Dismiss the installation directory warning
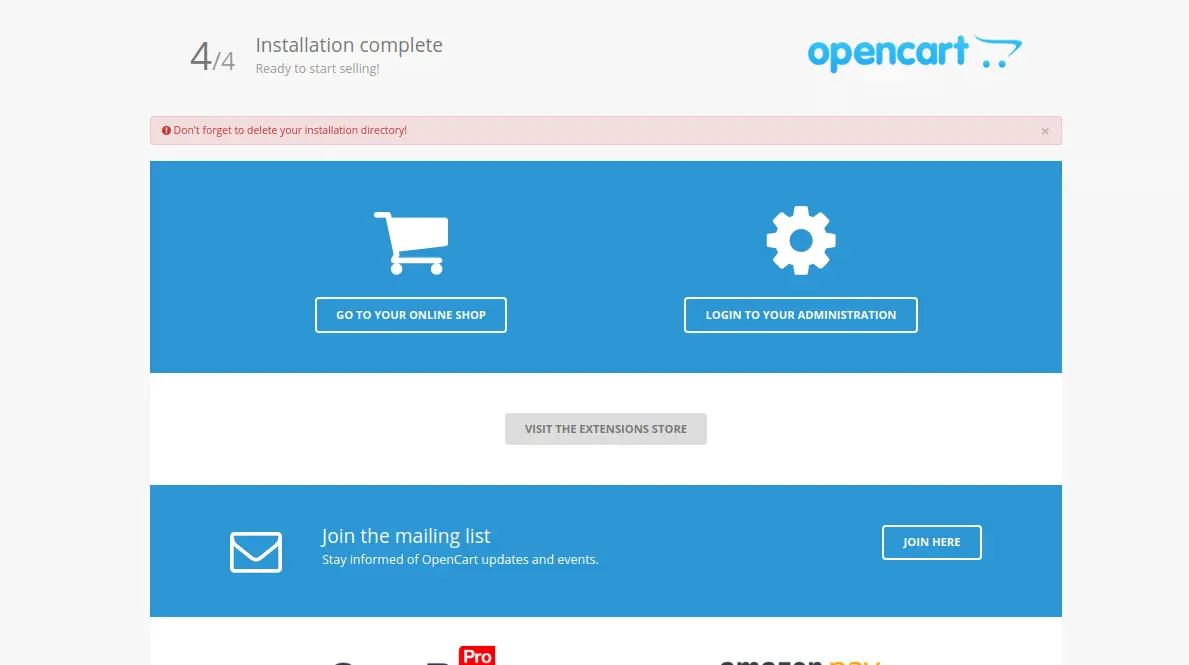The height and width of the screenshot is (665, 1189). point(1045,131)
